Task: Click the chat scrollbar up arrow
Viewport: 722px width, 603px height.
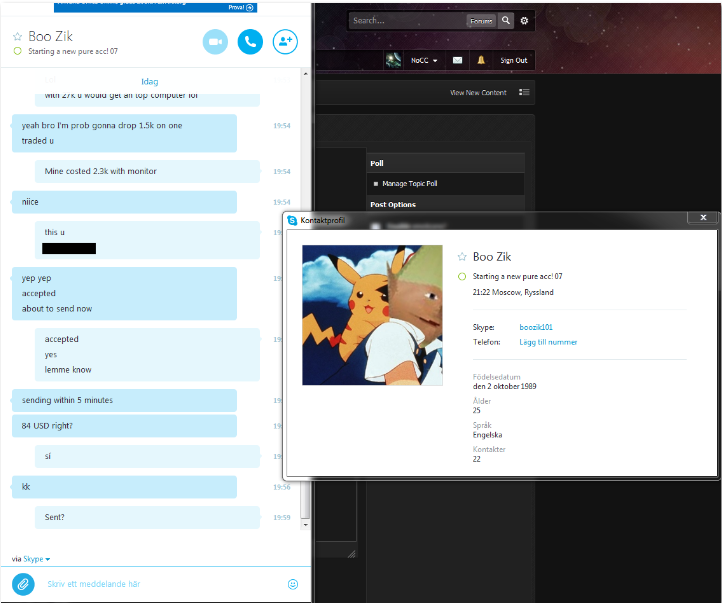Action: coord(305,74)
